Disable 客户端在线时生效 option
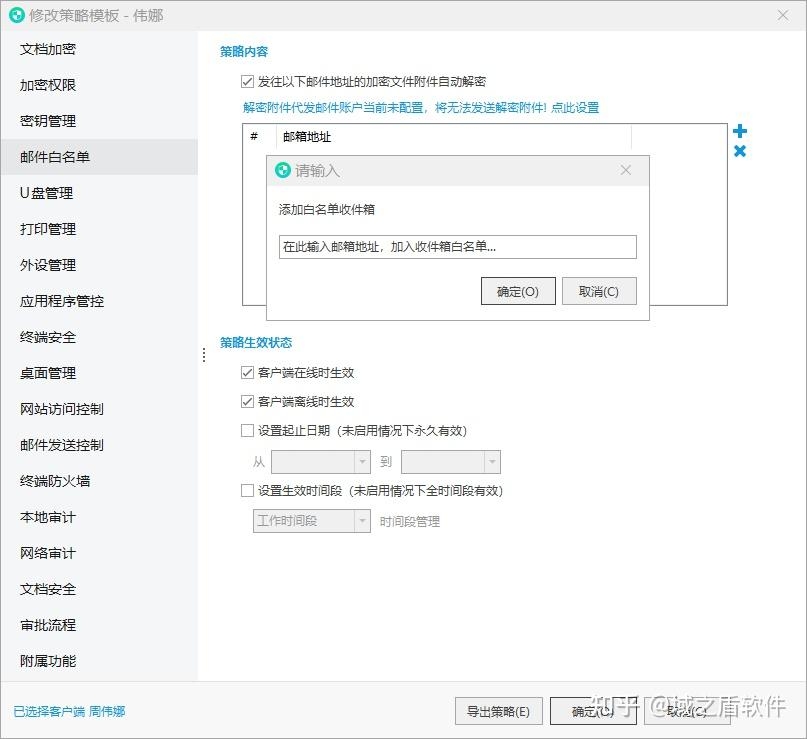Viewport: 807px width, 739px height. (x=247, y=373)
